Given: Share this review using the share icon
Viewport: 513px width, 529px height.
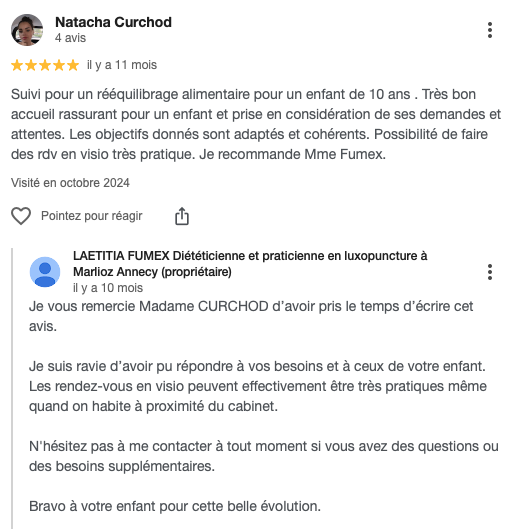Looking at the screenshot, I should tap(182, 216).
